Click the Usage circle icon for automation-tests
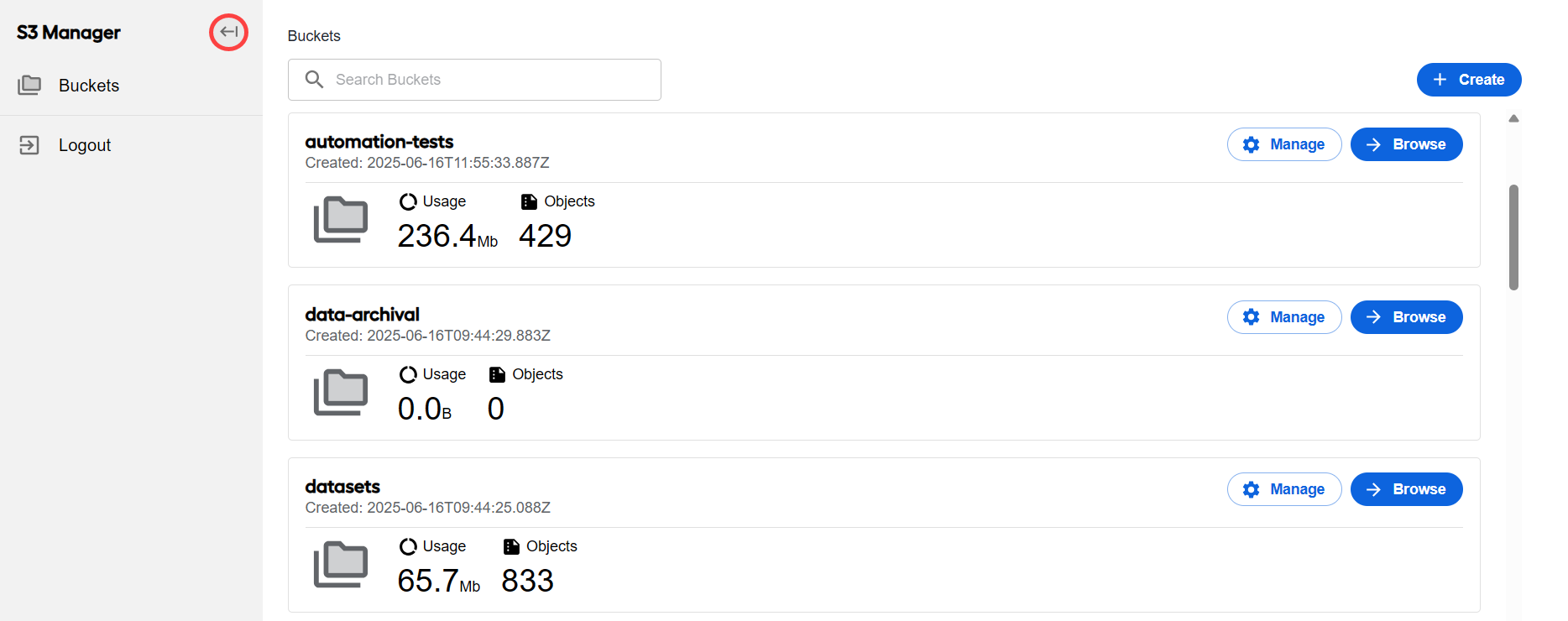 pos(408,201)
